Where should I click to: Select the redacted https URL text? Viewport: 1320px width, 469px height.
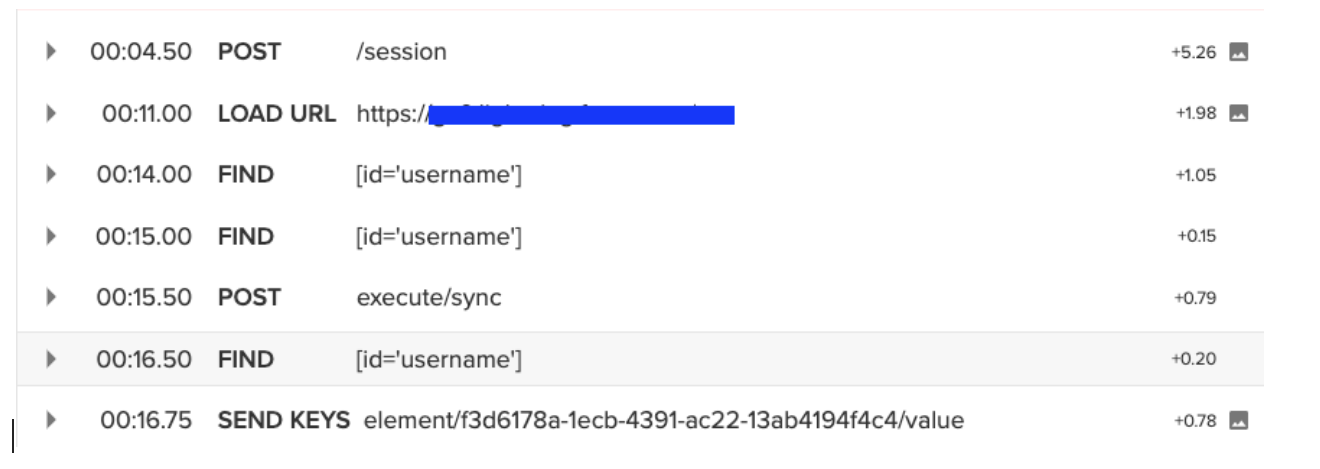[x=545, y=114]
